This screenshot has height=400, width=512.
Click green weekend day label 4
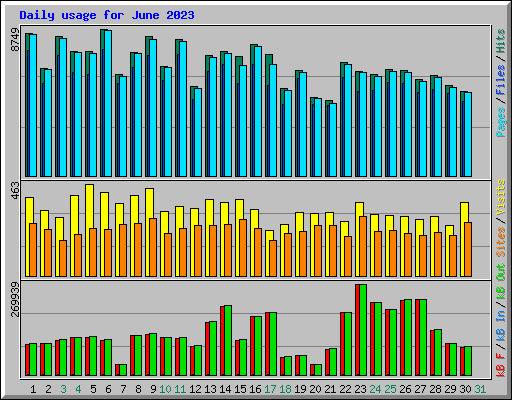tap(78, 389)
